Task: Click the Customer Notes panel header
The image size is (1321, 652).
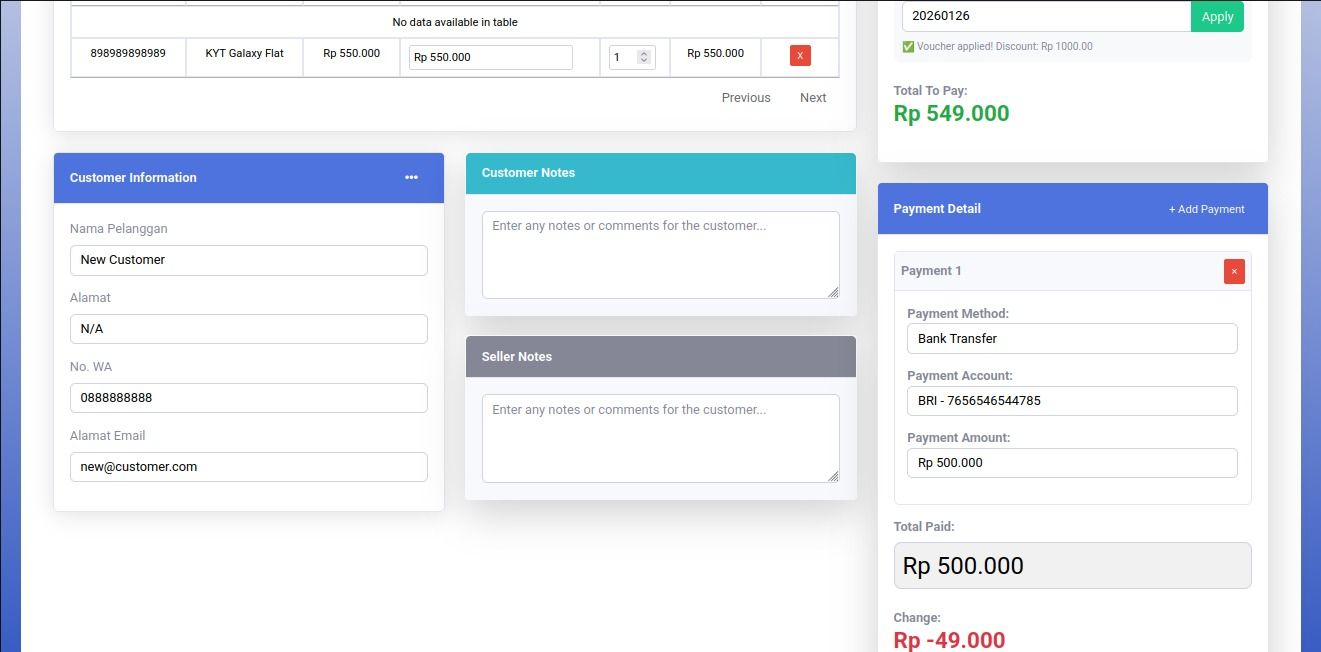Action: pyautogui.click(x=661, y=173)
